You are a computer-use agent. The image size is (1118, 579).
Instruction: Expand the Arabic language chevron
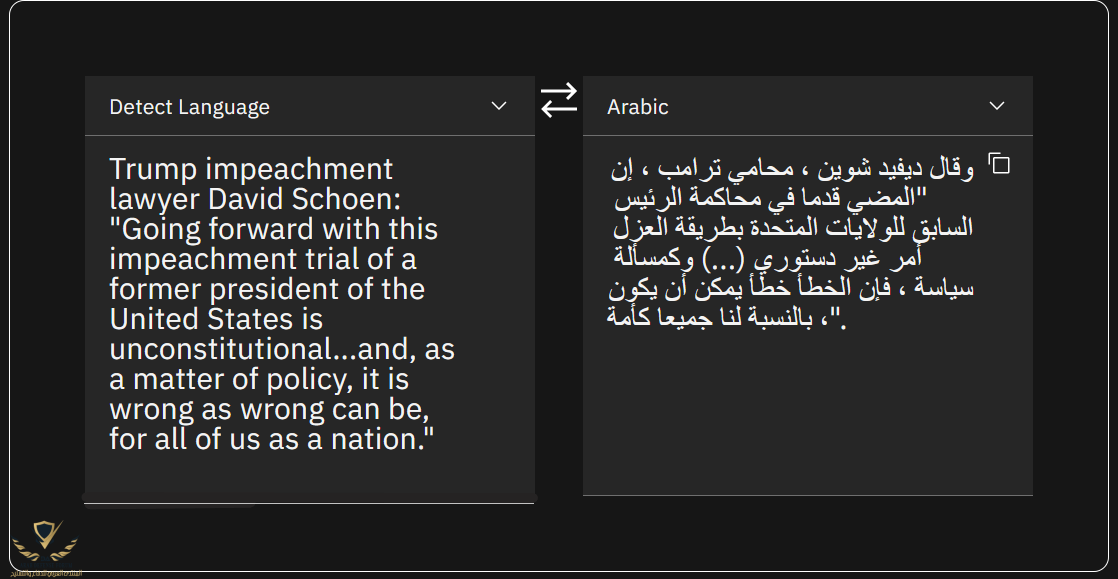coord(997,106)
